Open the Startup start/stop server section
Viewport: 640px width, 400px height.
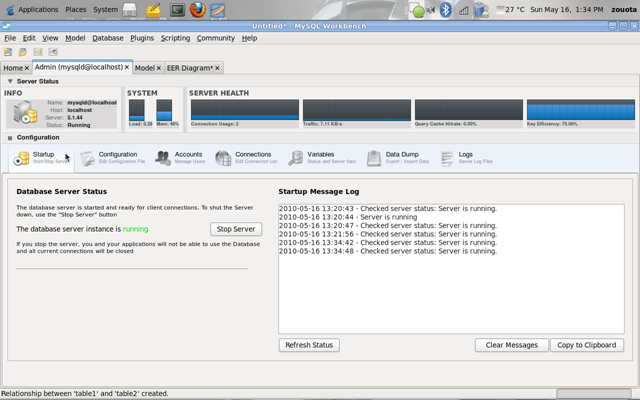point(41,158)
